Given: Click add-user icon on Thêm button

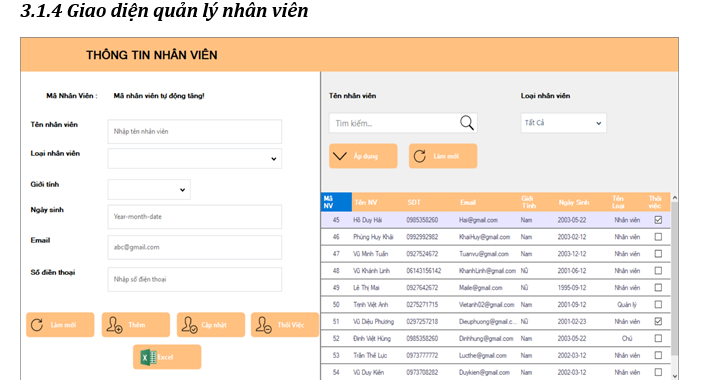Looking at the screenshot, I should 114,325.
